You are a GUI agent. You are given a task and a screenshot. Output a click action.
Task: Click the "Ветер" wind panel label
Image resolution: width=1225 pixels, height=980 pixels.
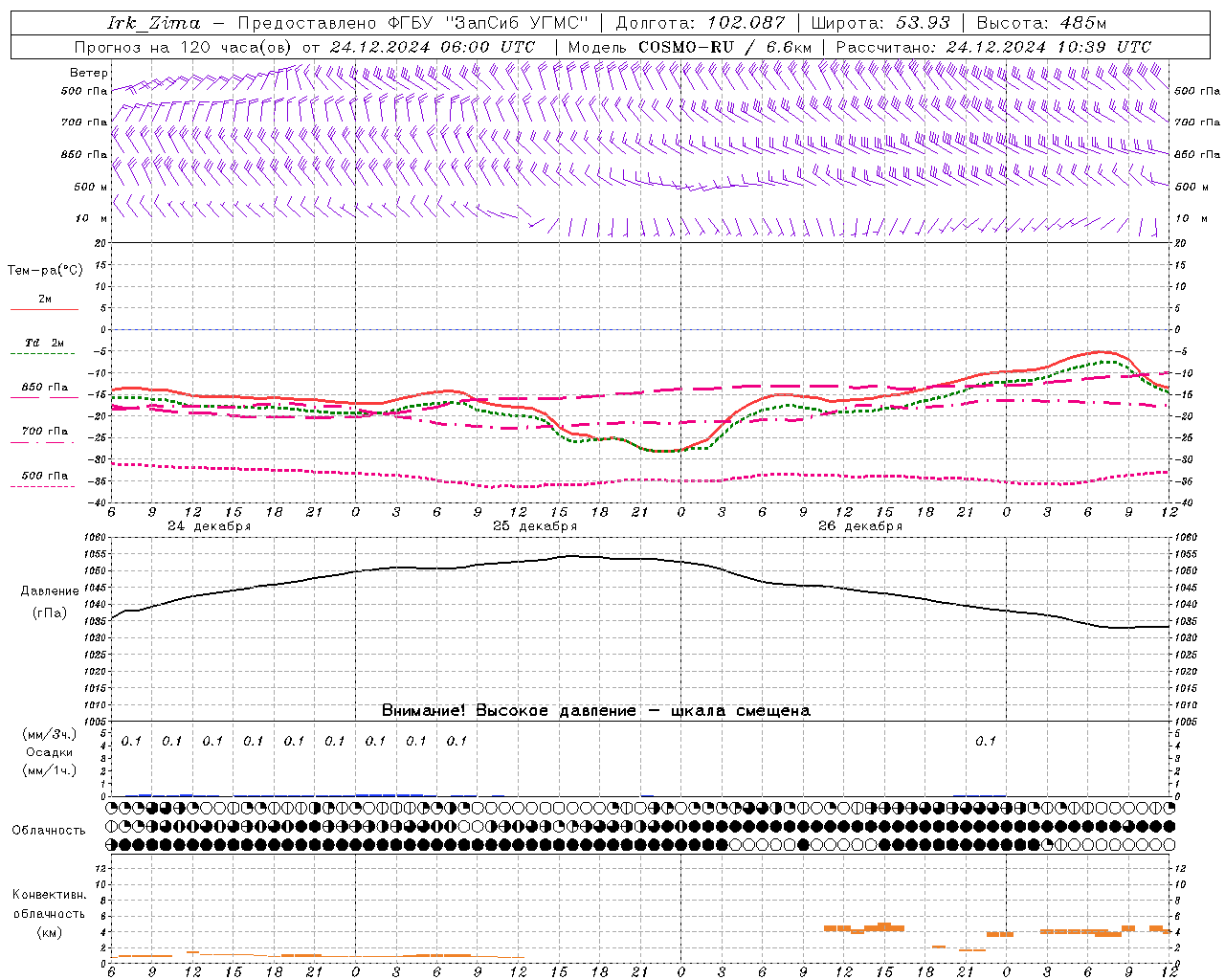[88, 73]
